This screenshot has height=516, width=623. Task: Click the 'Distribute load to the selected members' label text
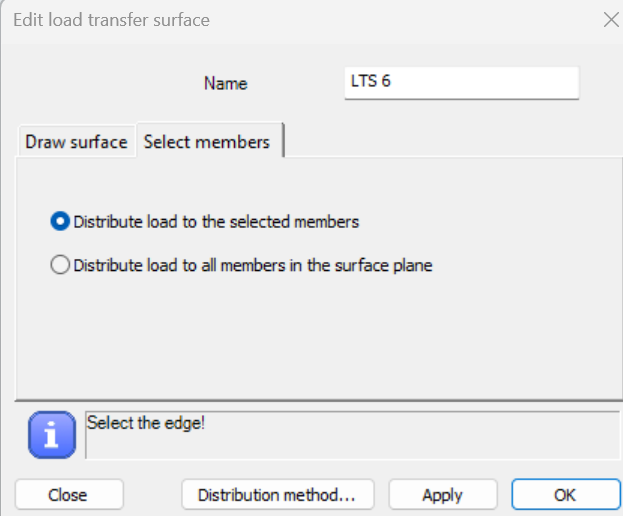[216, 222]
